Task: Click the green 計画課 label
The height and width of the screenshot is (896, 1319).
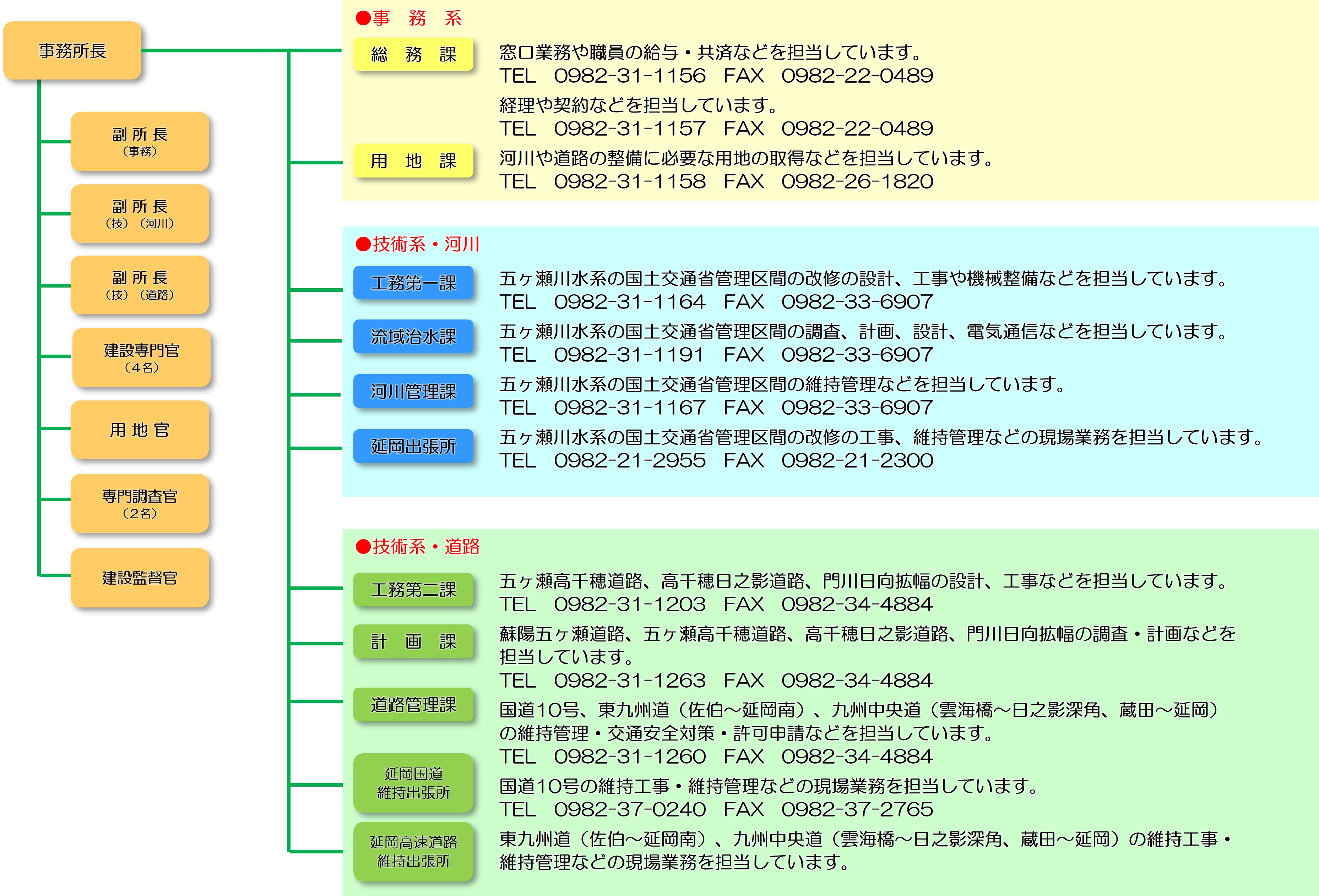Action: 413,641
